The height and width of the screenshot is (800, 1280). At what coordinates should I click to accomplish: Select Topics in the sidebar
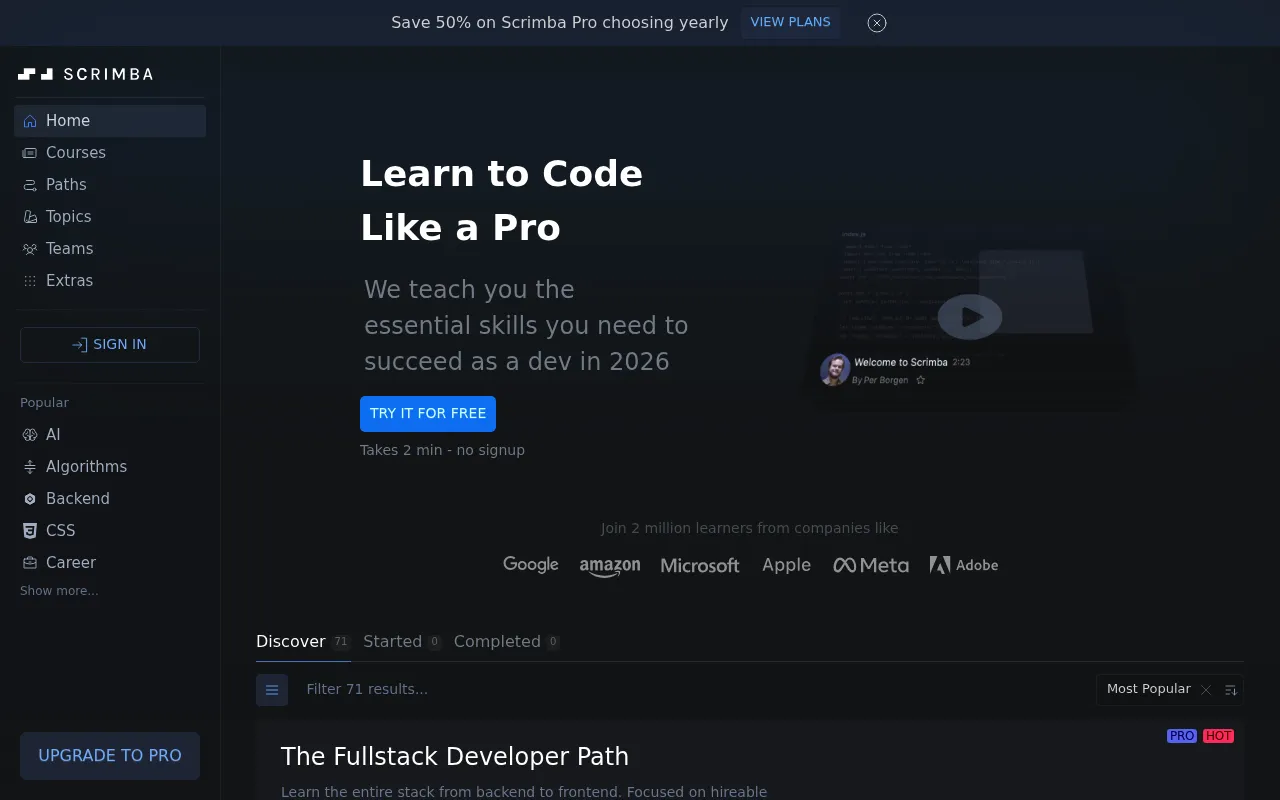[110, 217]
